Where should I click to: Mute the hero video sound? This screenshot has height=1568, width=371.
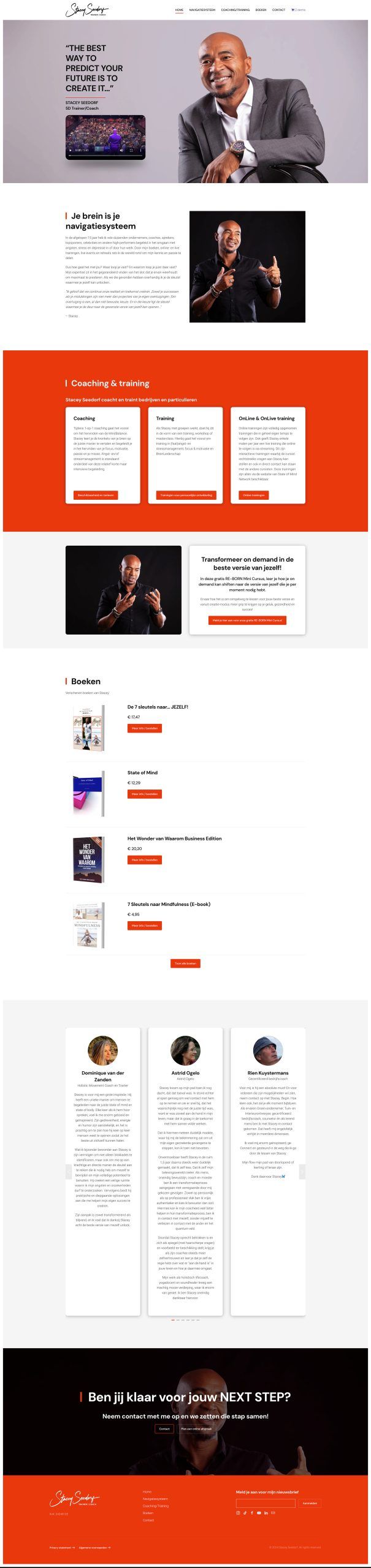(121, 150)
